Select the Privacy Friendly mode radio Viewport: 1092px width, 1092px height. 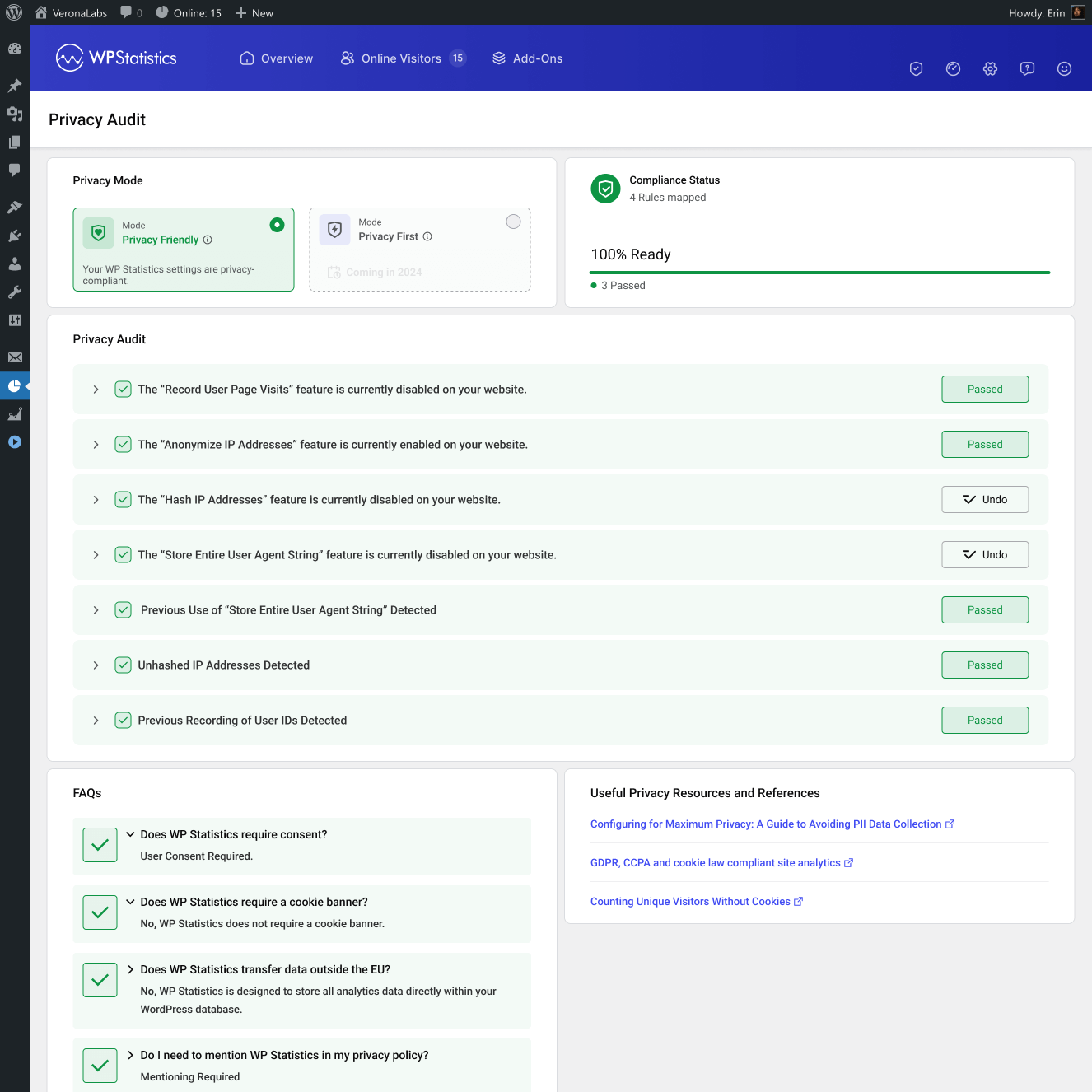click(x=277, y=225)
